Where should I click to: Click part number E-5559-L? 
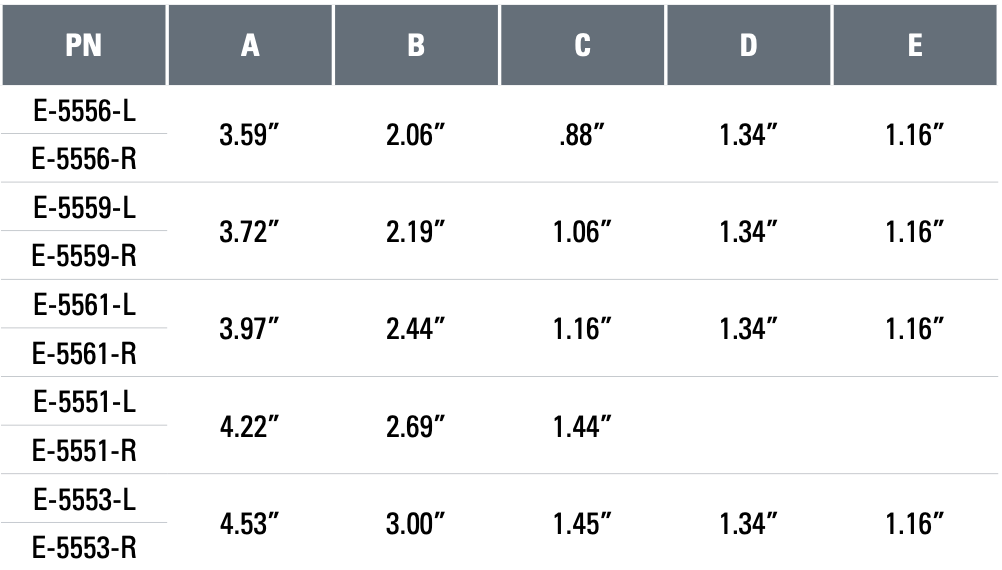coord(84,208)
